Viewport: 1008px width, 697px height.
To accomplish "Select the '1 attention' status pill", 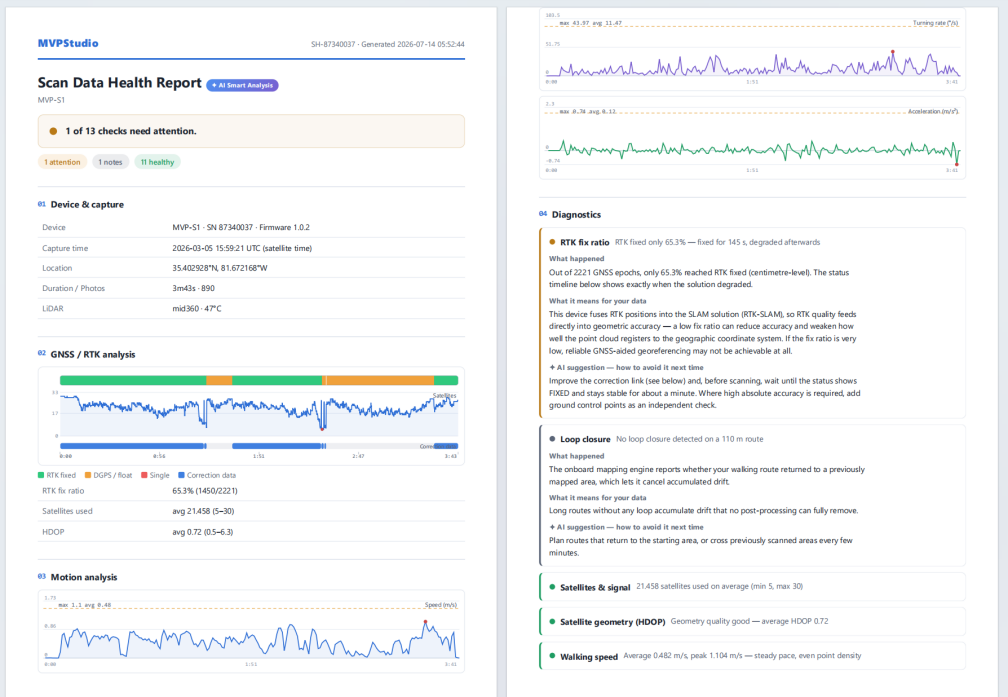I will coord(62,162).
